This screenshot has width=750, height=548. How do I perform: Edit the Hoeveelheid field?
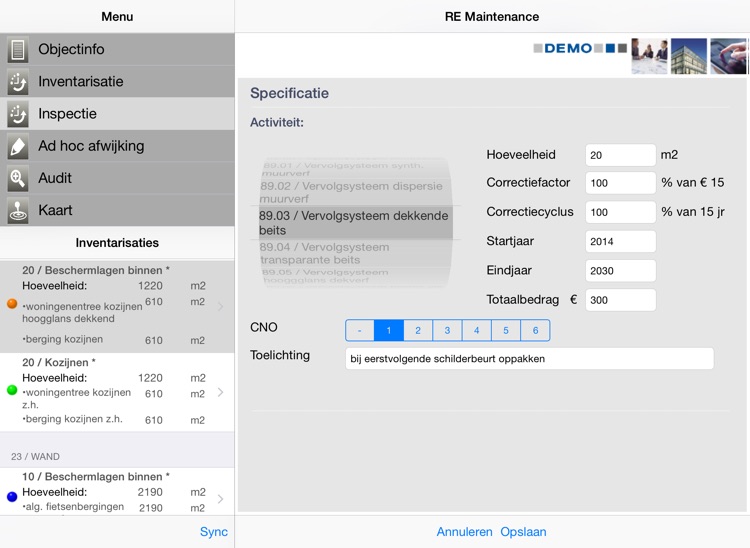click(620, 155)
